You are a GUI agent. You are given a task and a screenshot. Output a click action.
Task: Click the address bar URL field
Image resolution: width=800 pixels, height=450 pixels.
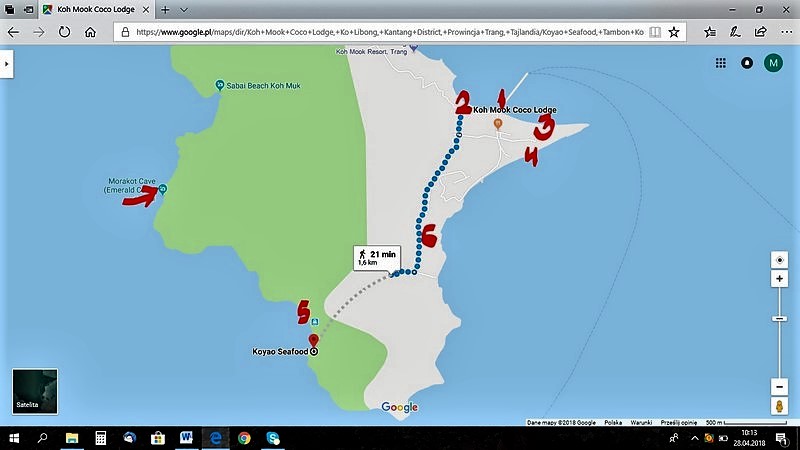[x=390, y=32]
